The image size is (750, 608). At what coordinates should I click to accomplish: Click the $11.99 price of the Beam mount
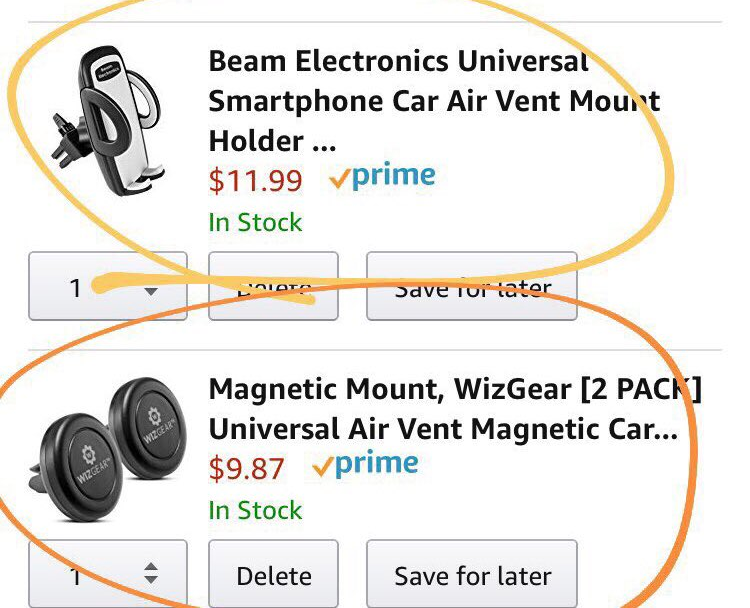[255, 181]
